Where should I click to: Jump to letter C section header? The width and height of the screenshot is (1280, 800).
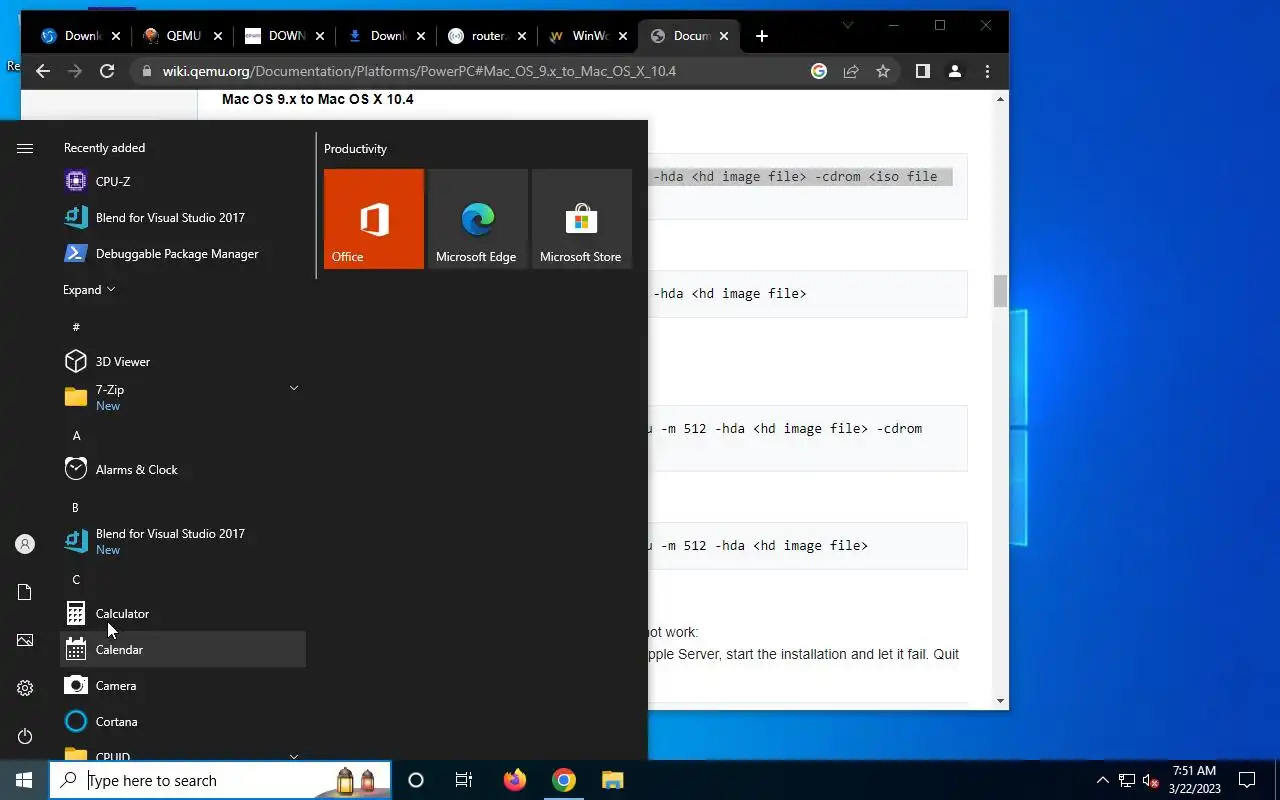(76, 579)
